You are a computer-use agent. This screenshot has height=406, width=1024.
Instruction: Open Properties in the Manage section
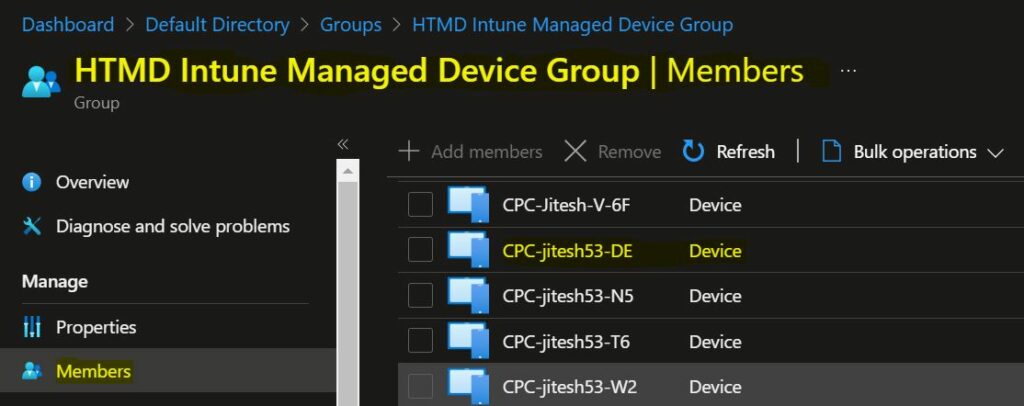coord(96,327)
